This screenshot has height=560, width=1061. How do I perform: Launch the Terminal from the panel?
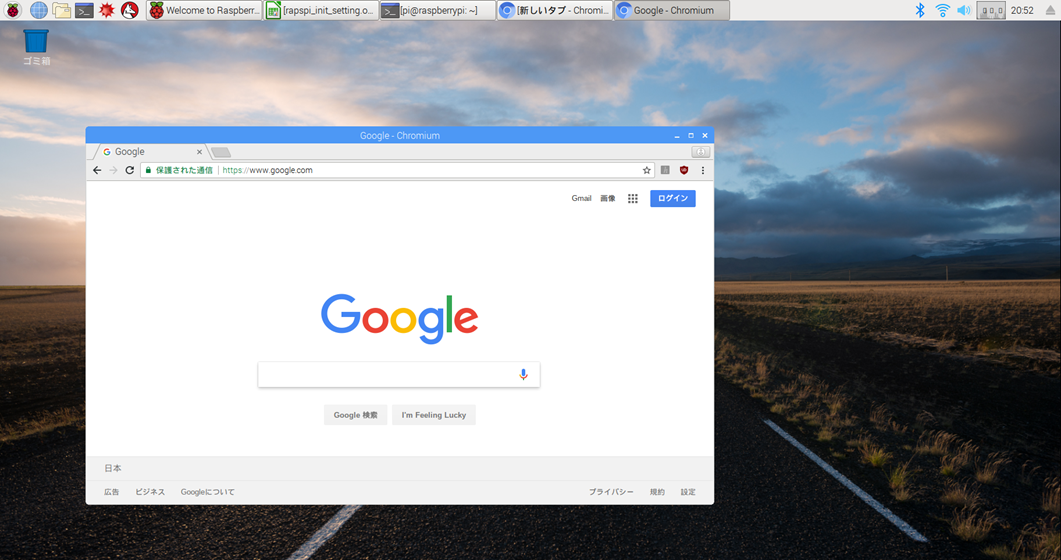[84, 10]
